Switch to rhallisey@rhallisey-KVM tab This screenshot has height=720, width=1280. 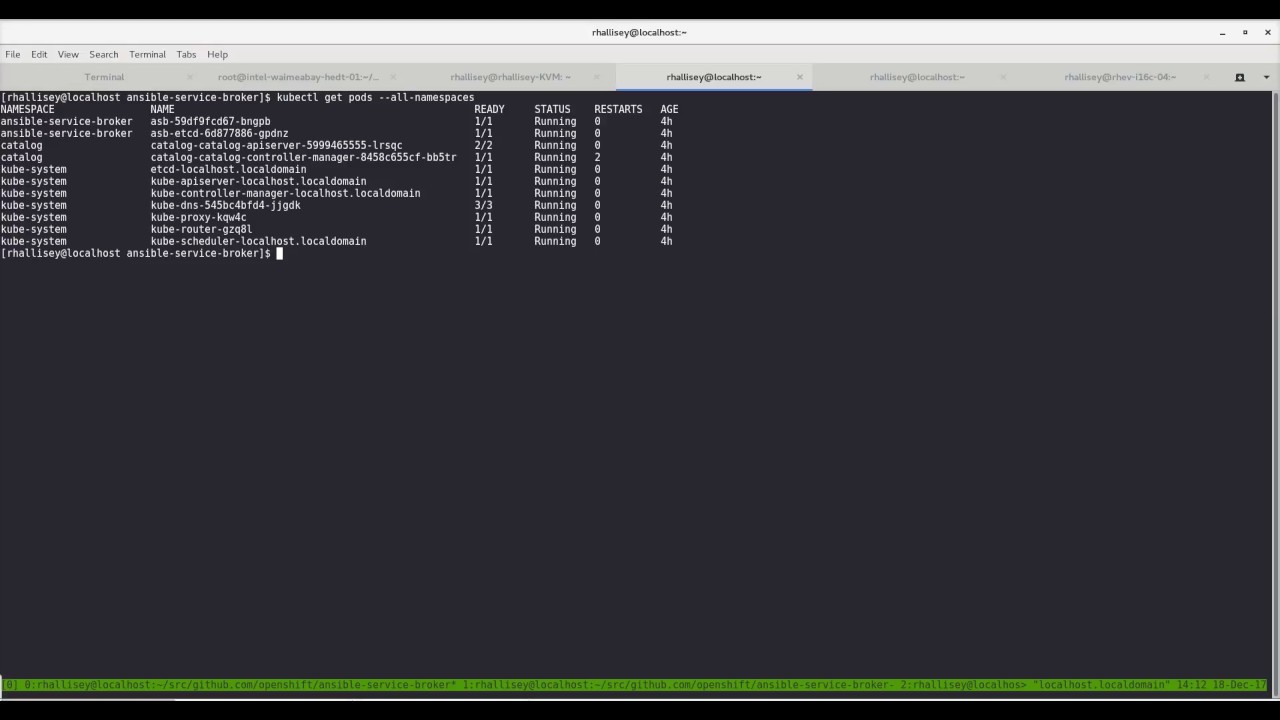pos(510,77)
